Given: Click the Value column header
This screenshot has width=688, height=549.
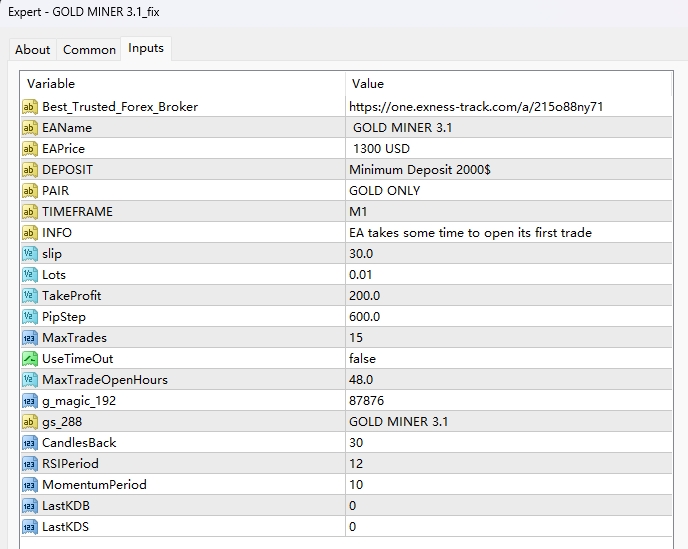Looking at the screenshot, I should tap(509, 83).
